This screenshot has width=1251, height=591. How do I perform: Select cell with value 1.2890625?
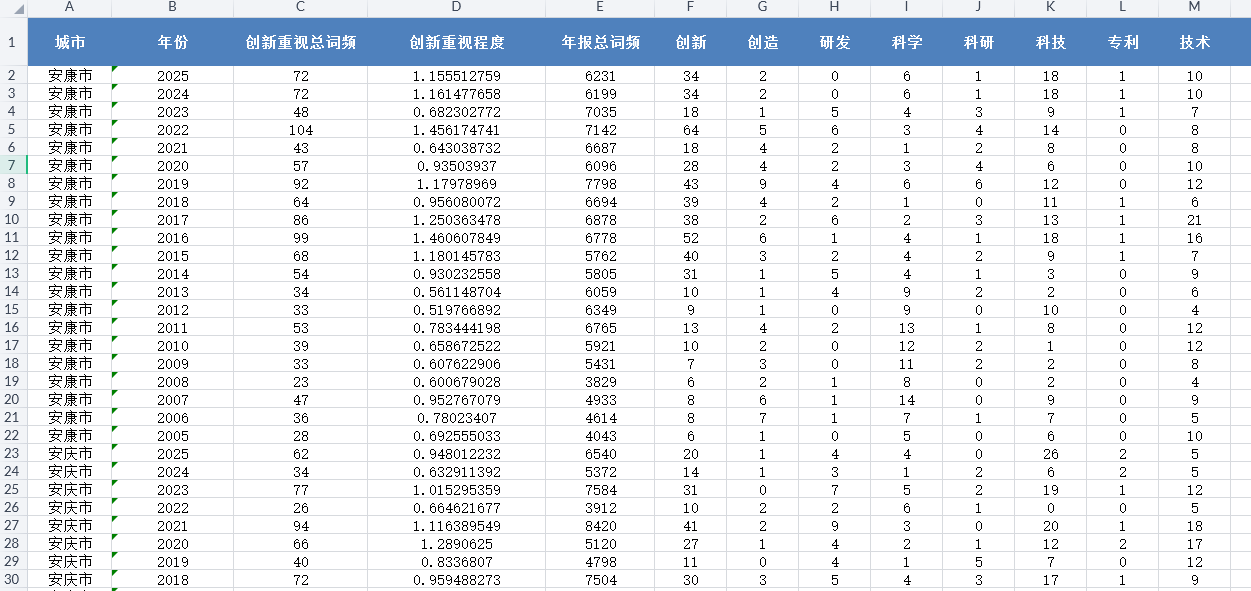[456, 543]
